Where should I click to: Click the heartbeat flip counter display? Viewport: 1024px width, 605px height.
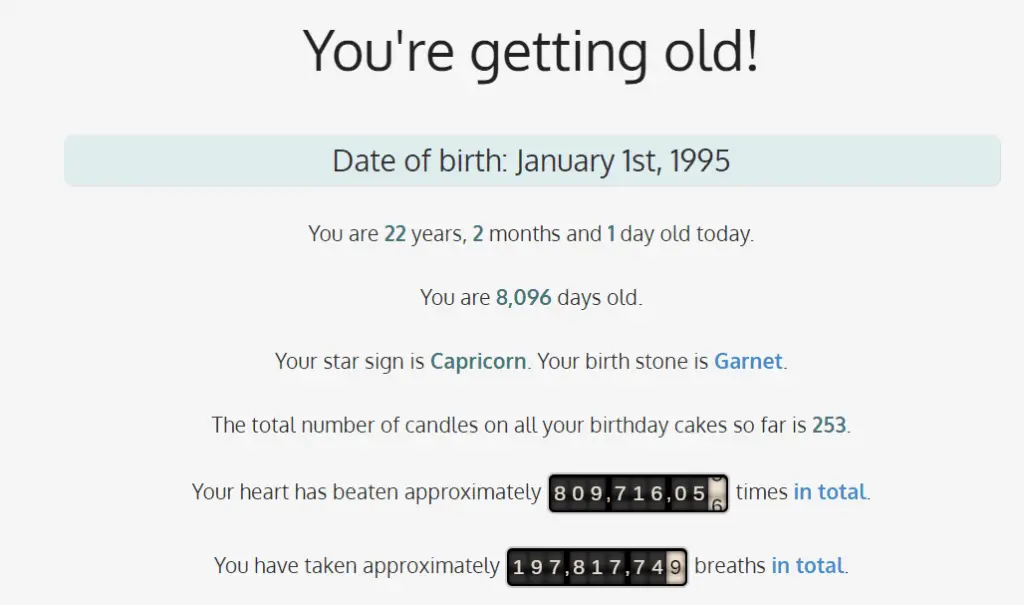pyautogui.click(x=638, y=493)
